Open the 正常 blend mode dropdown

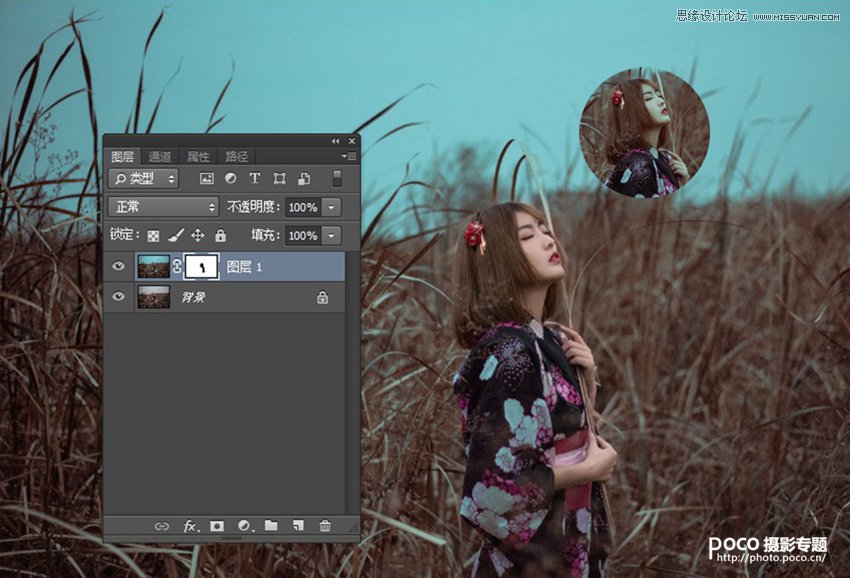pos(164,207)
